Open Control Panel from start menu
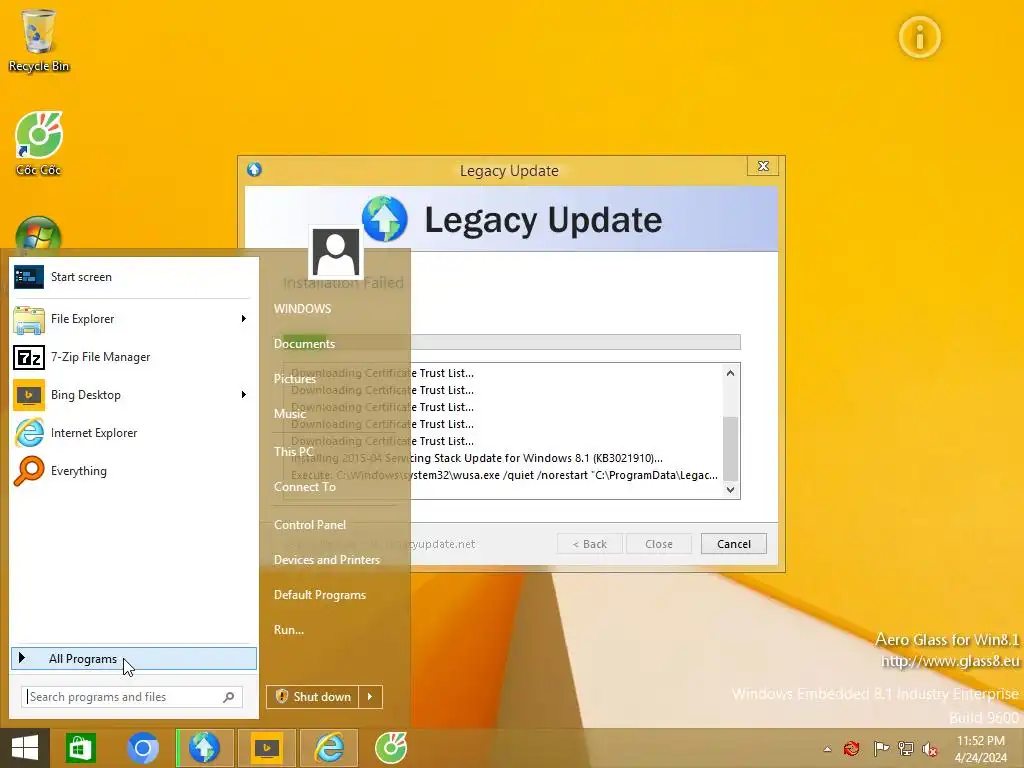 tap(310, 525)
